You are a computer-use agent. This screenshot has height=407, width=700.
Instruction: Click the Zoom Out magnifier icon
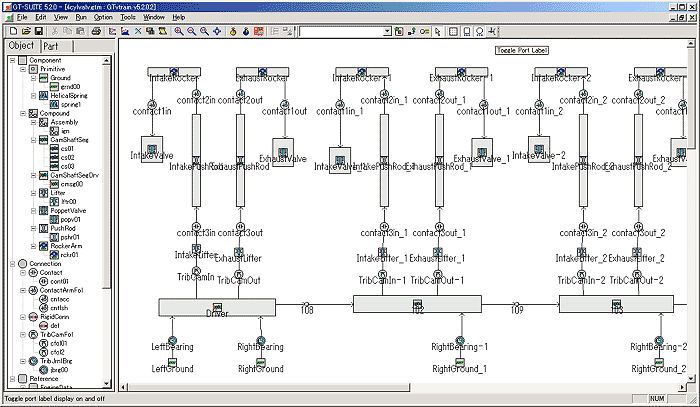[192, 31]
